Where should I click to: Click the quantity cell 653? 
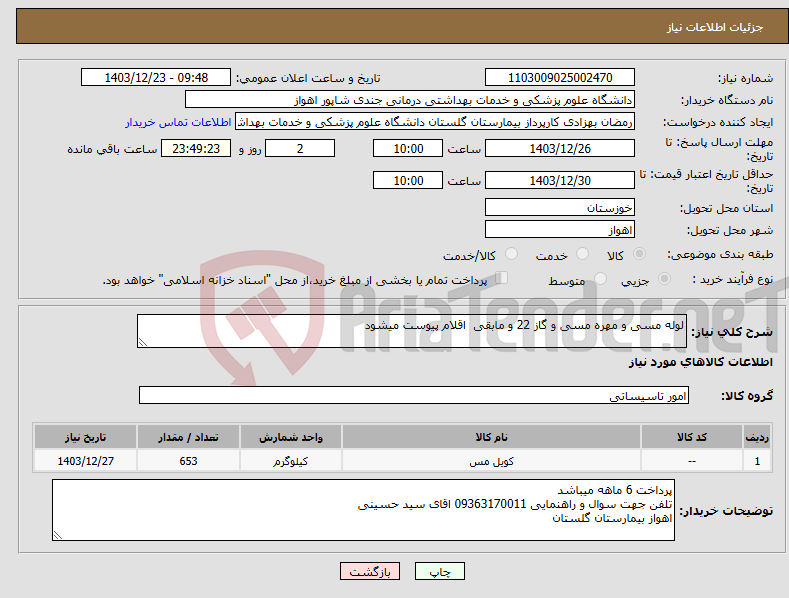(x=188, y=461)
